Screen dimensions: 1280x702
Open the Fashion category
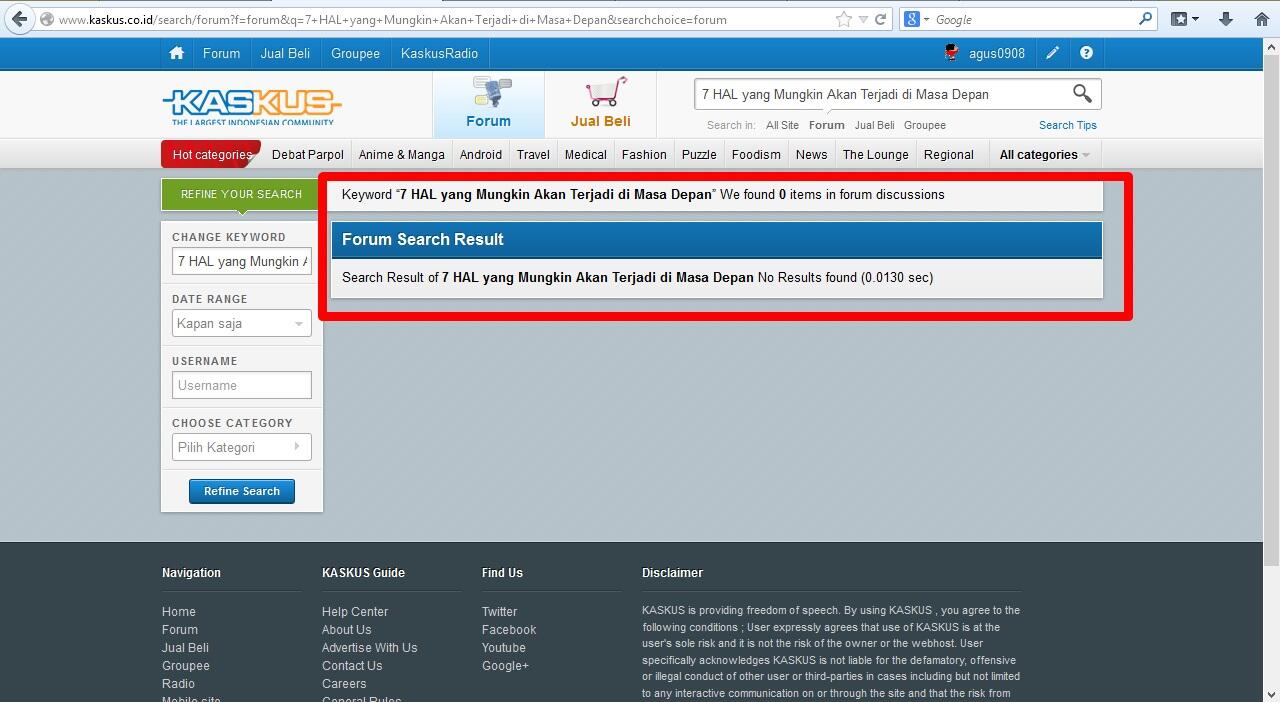(644, 154)
